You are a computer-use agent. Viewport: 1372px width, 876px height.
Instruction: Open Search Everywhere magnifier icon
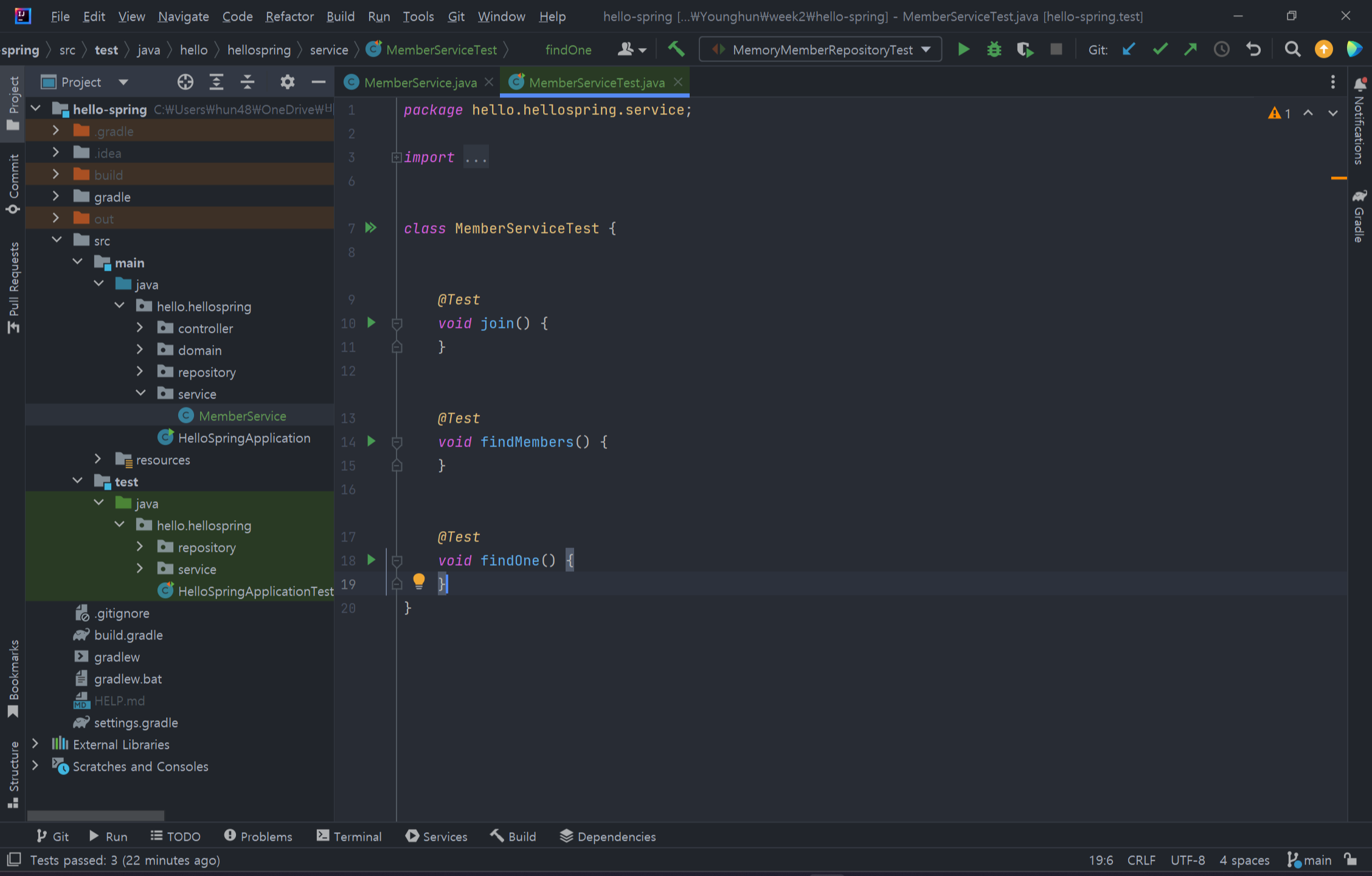tap(1292, 49)
